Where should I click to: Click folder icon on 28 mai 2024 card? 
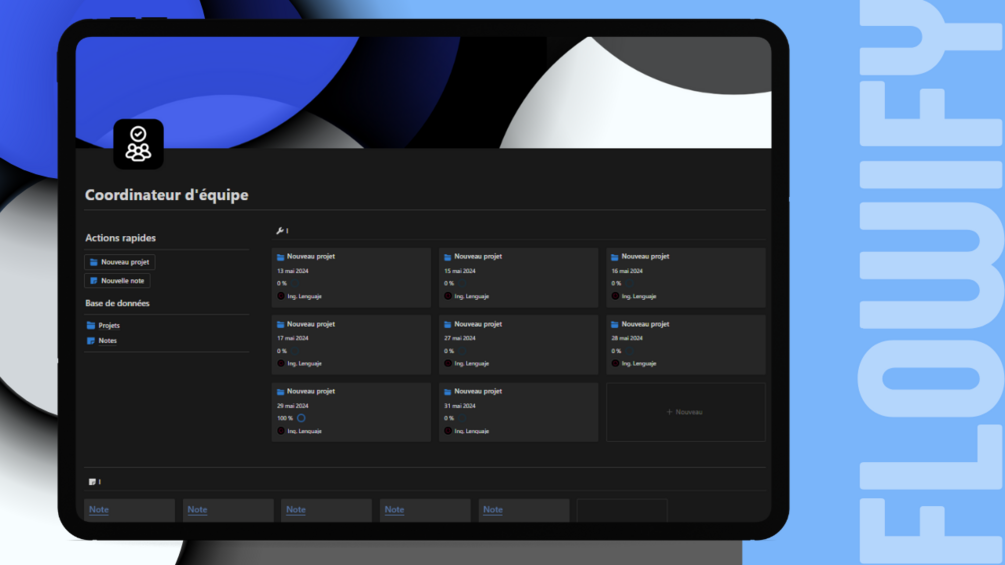coord(615,324)
